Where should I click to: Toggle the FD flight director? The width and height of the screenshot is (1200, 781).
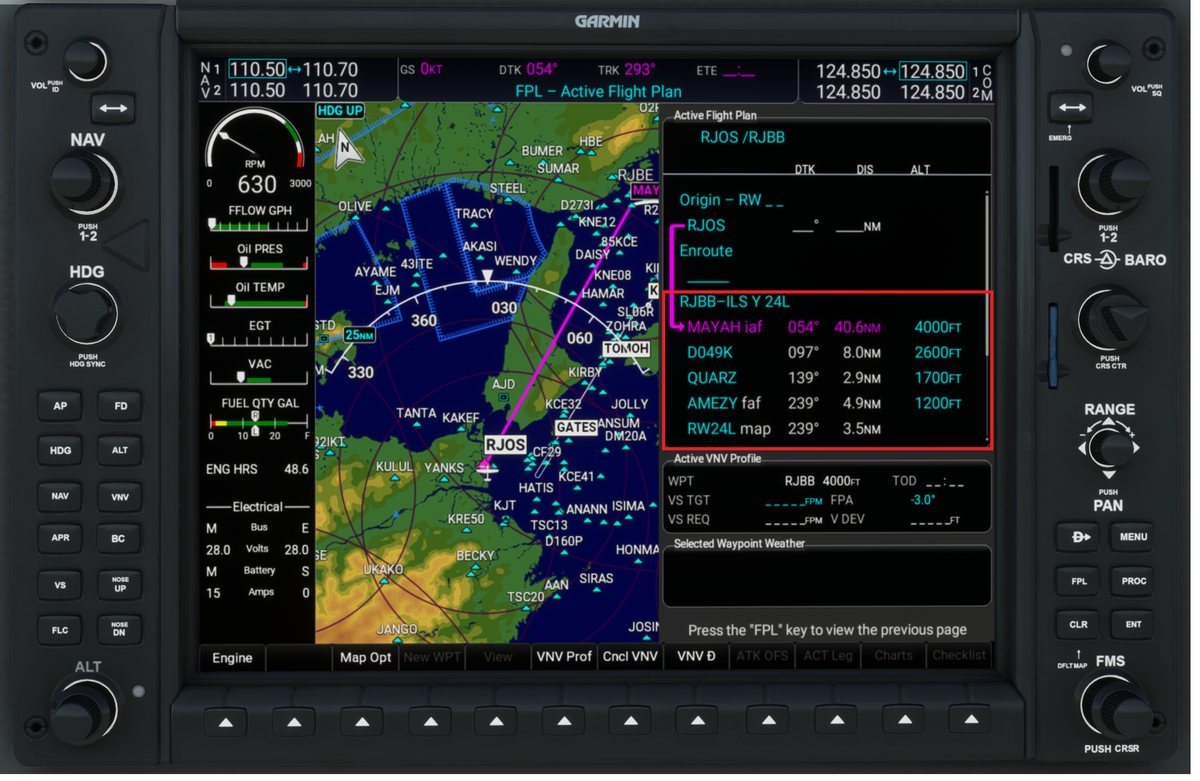click(119, 405)
